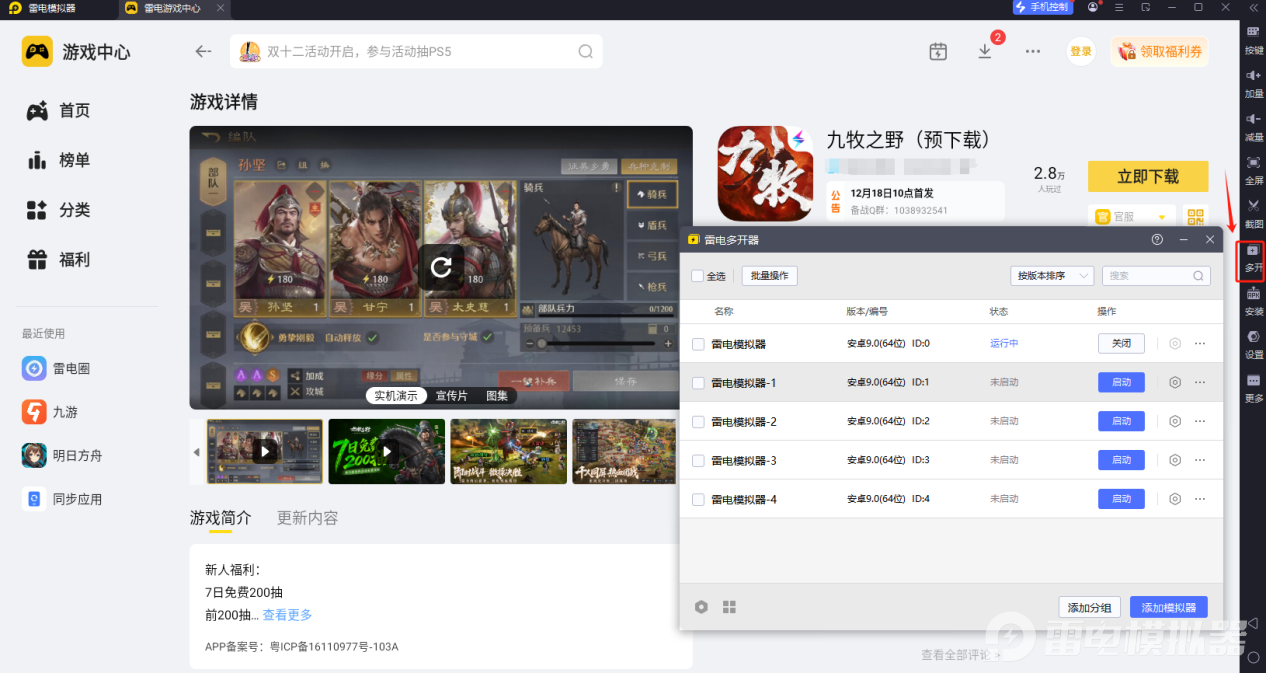Check the box for 雷电模拟器-1
This screenshot has height=673, width=1266.
[x=698, y=382]
